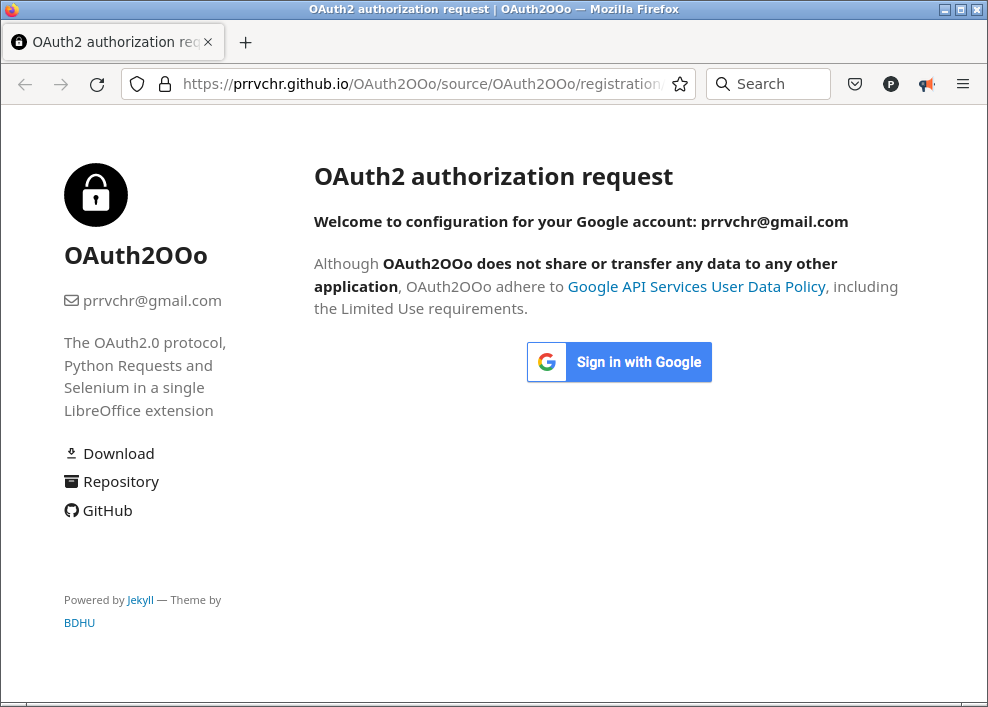
Task: Open the Download link in sidebar
Action: tap(118, 454)
